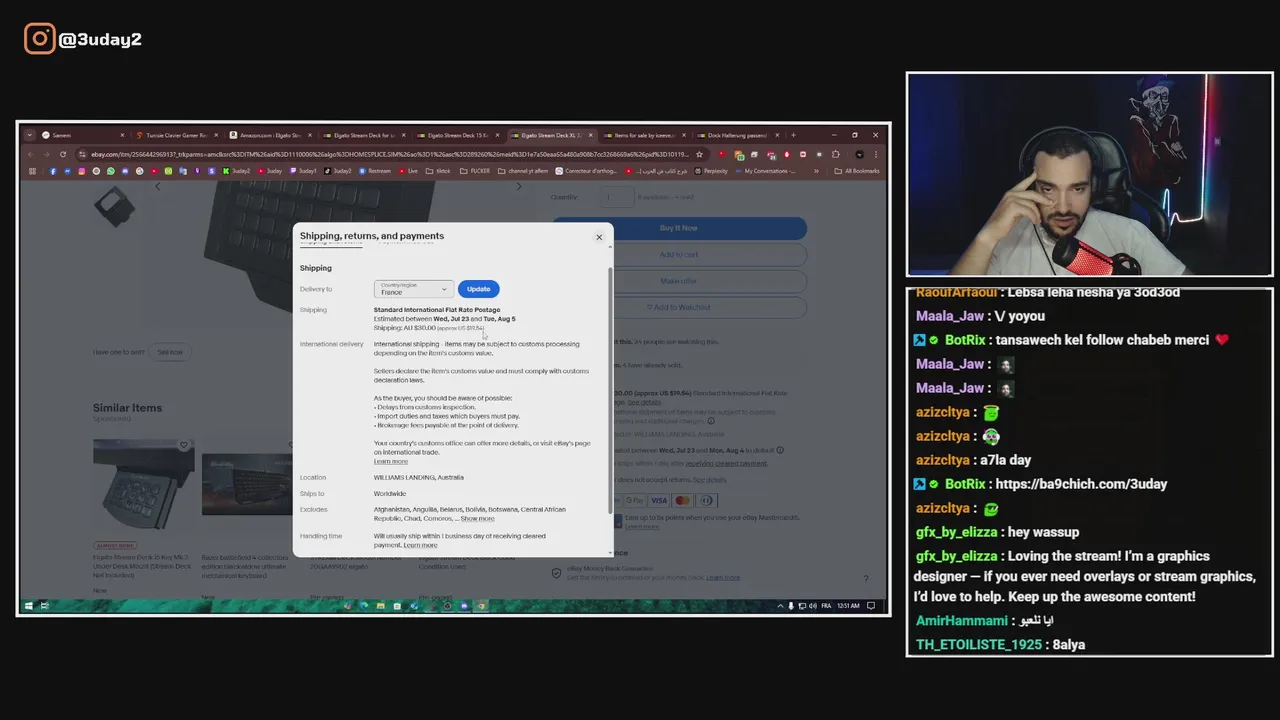Open Windows Task View

click(44, 606)
